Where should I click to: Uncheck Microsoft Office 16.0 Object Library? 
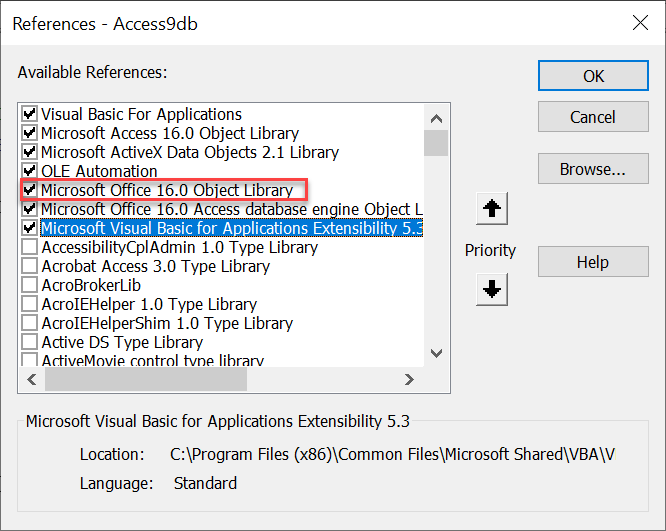(x=29, y=190)
